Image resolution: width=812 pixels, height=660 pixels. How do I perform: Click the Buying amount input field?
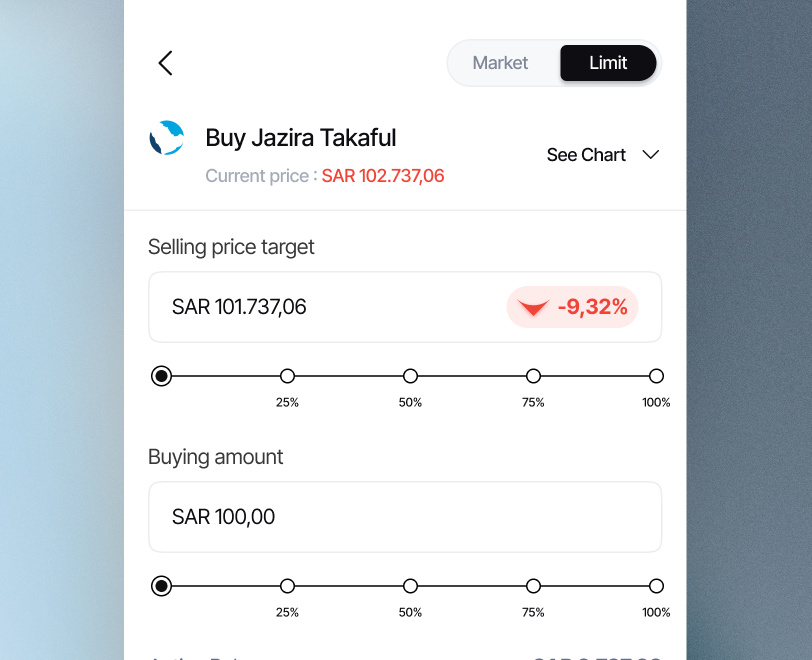(404, 517)
